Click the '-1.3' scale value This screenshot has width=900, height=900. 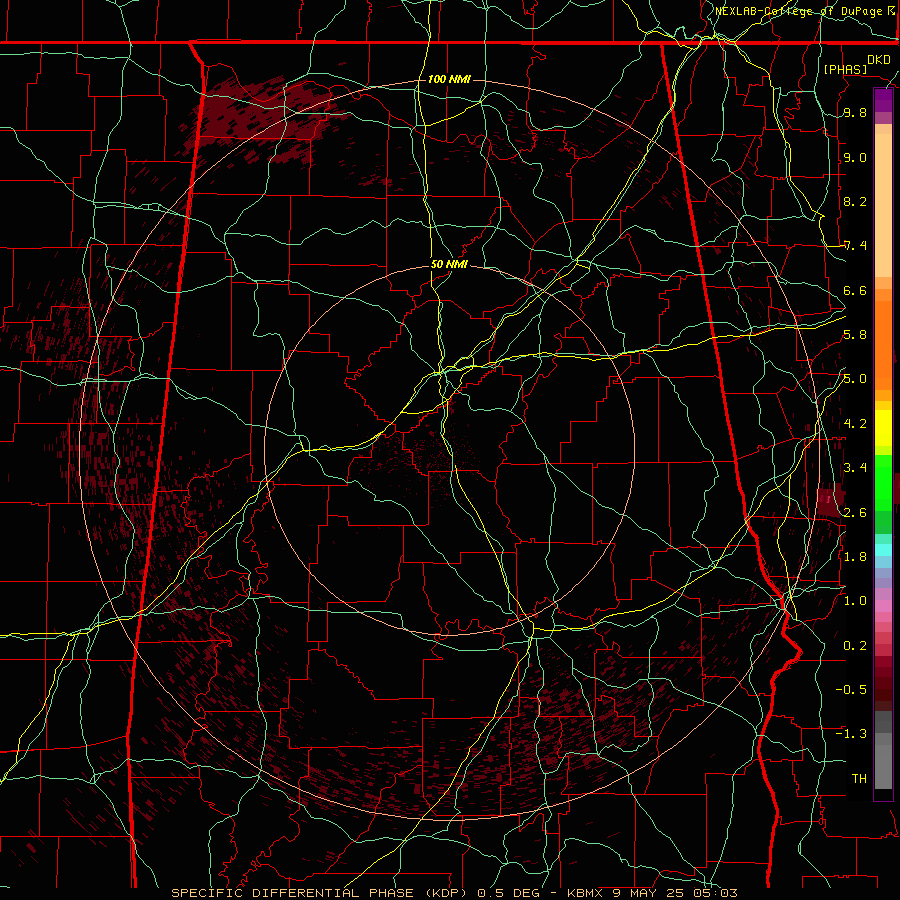coord(851,734)
